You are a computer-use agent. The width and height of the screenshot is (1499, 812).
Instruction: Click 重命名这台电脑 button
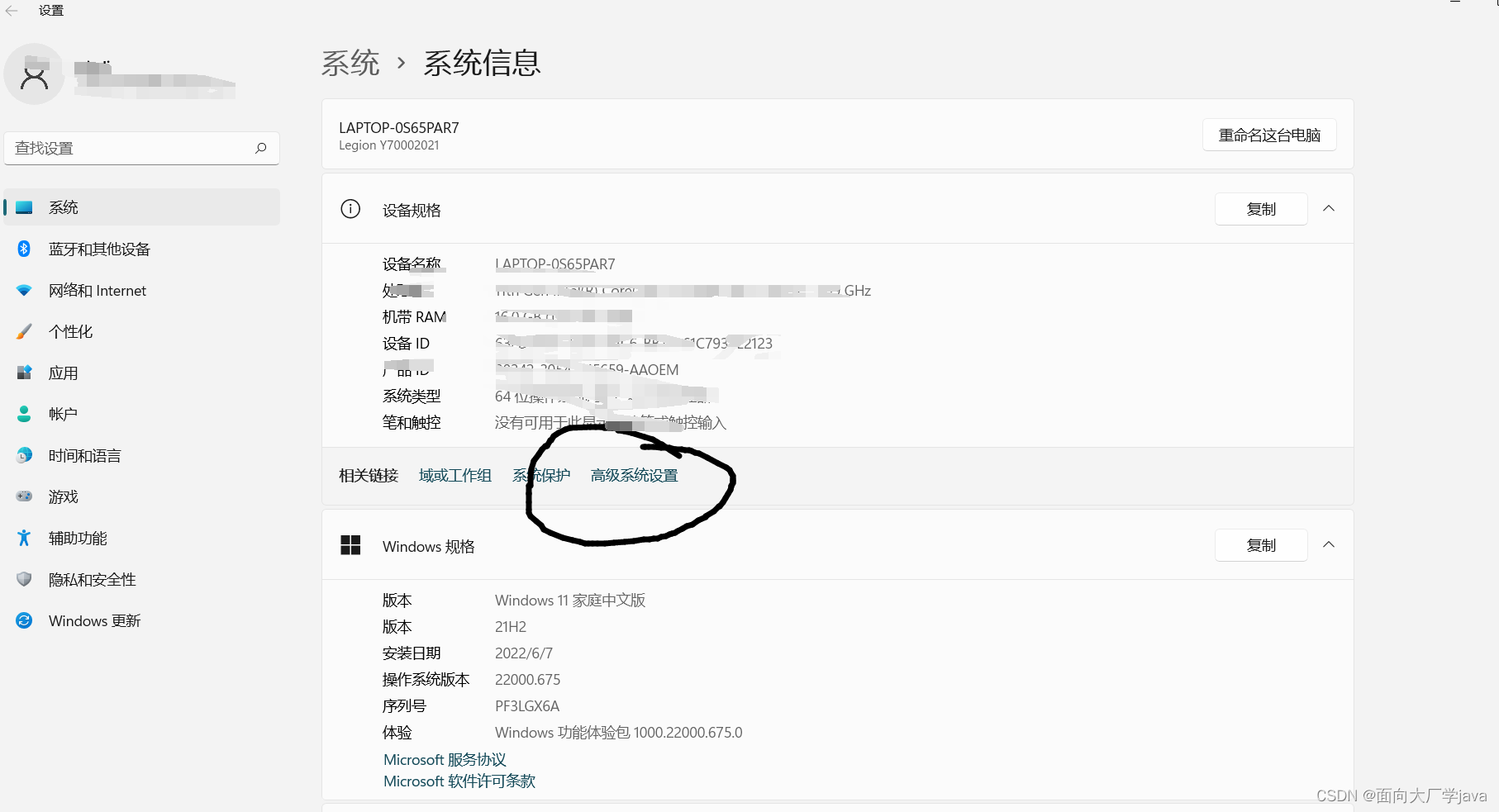(1269, 135)
